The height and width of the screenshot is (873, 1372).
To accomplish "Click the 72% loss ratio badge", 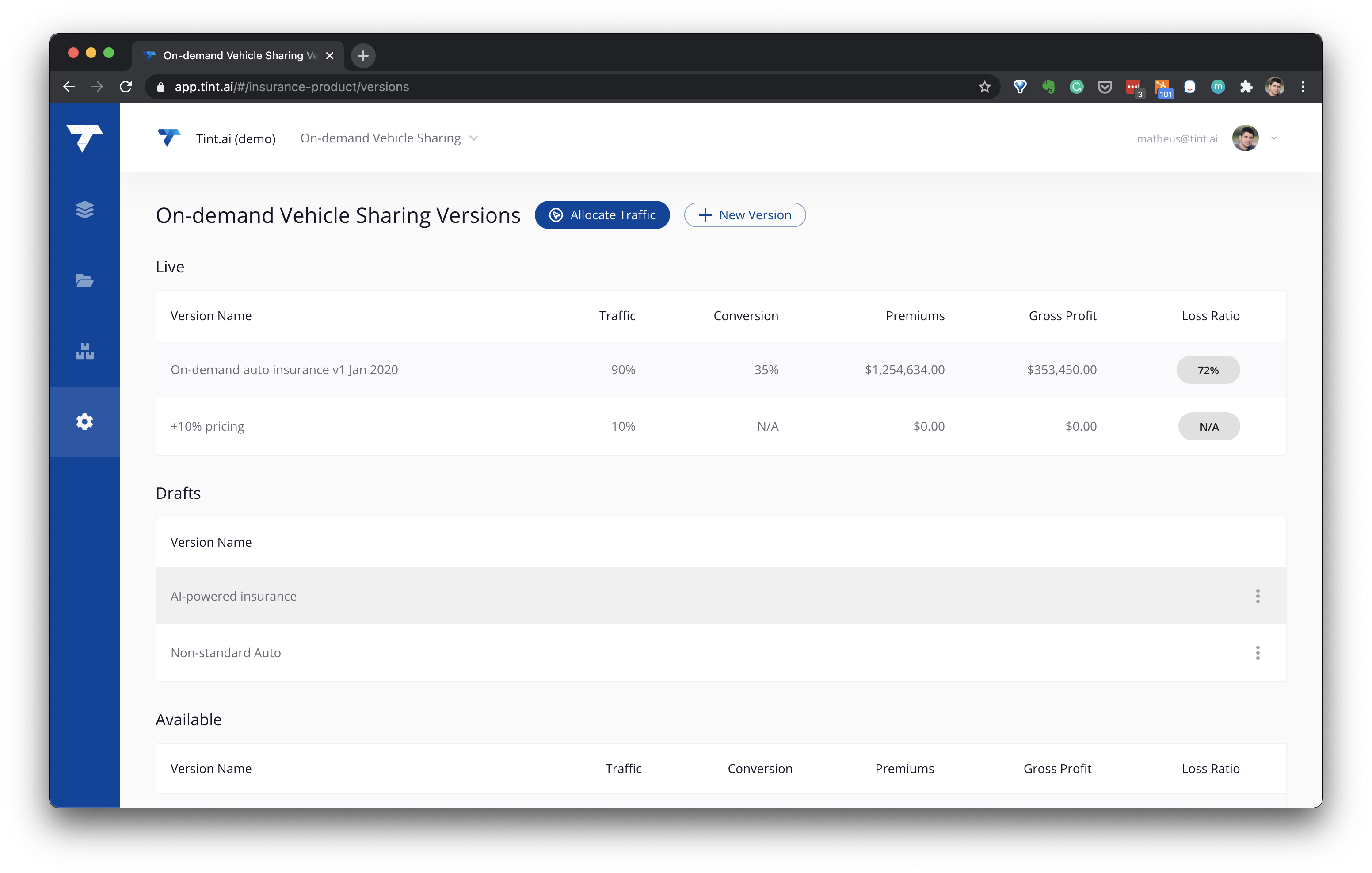I will coord(1208,370).
